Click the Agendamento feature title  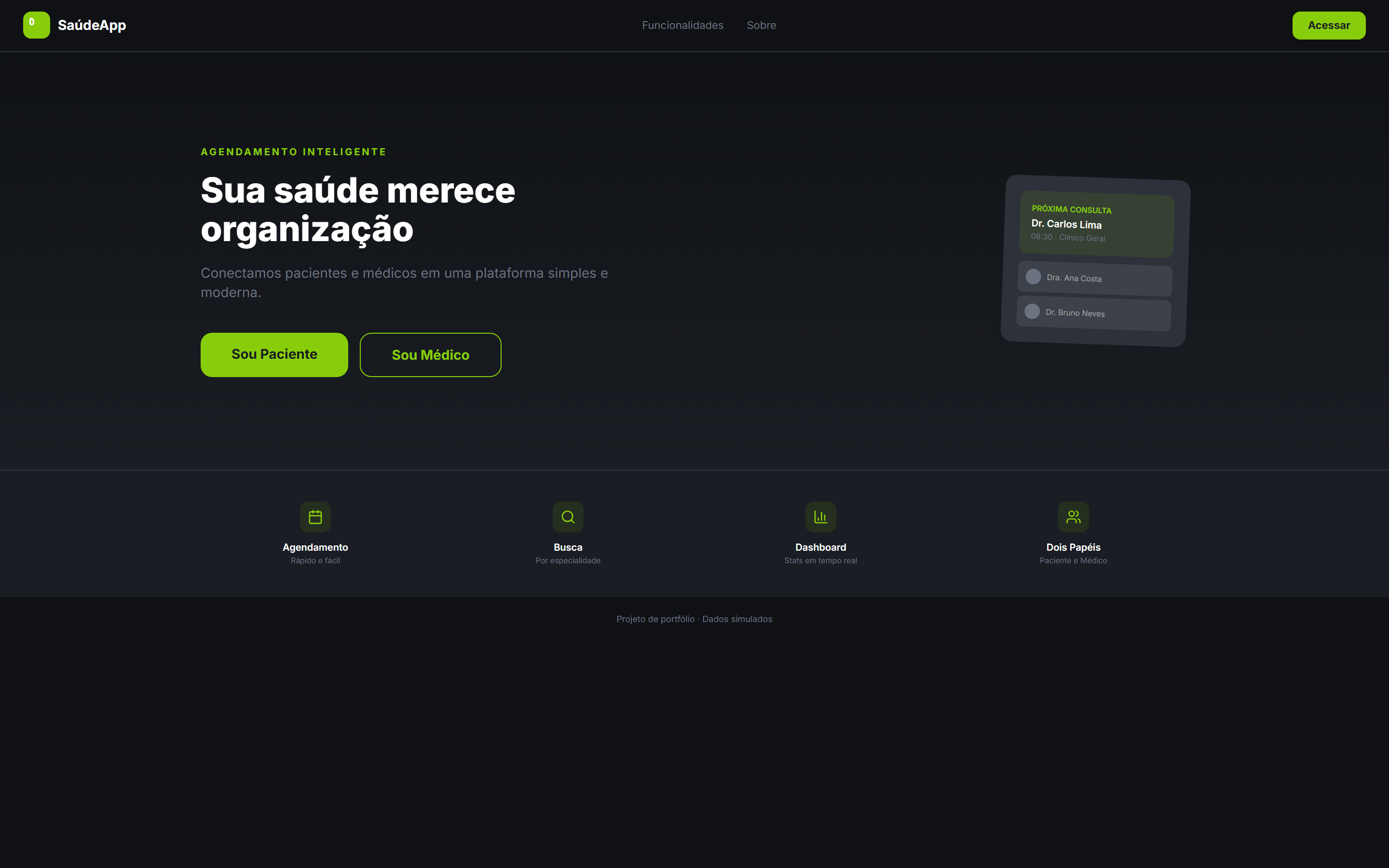click(315, 547)
